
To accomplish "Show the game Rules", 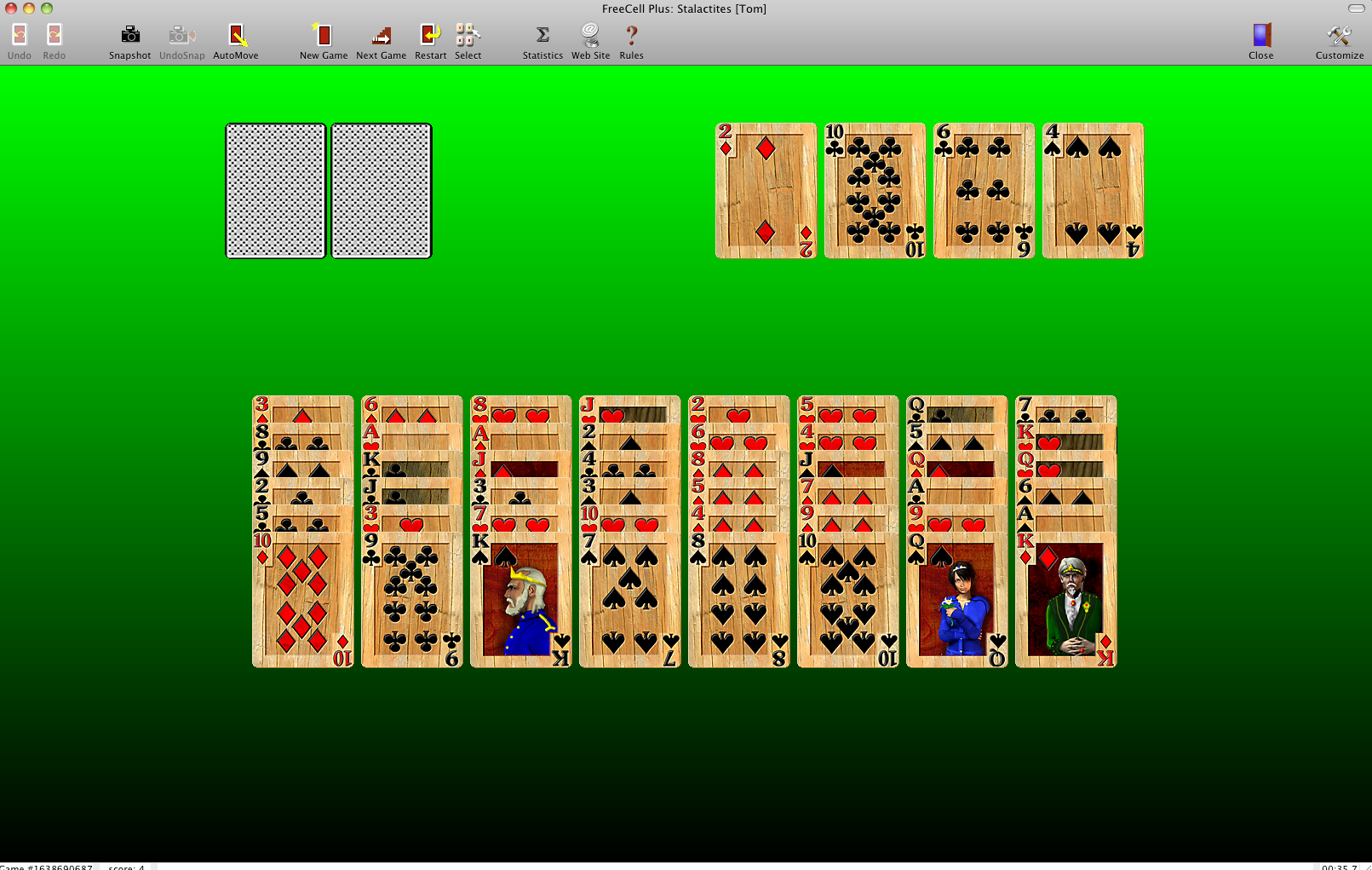I will click(631, 36).
